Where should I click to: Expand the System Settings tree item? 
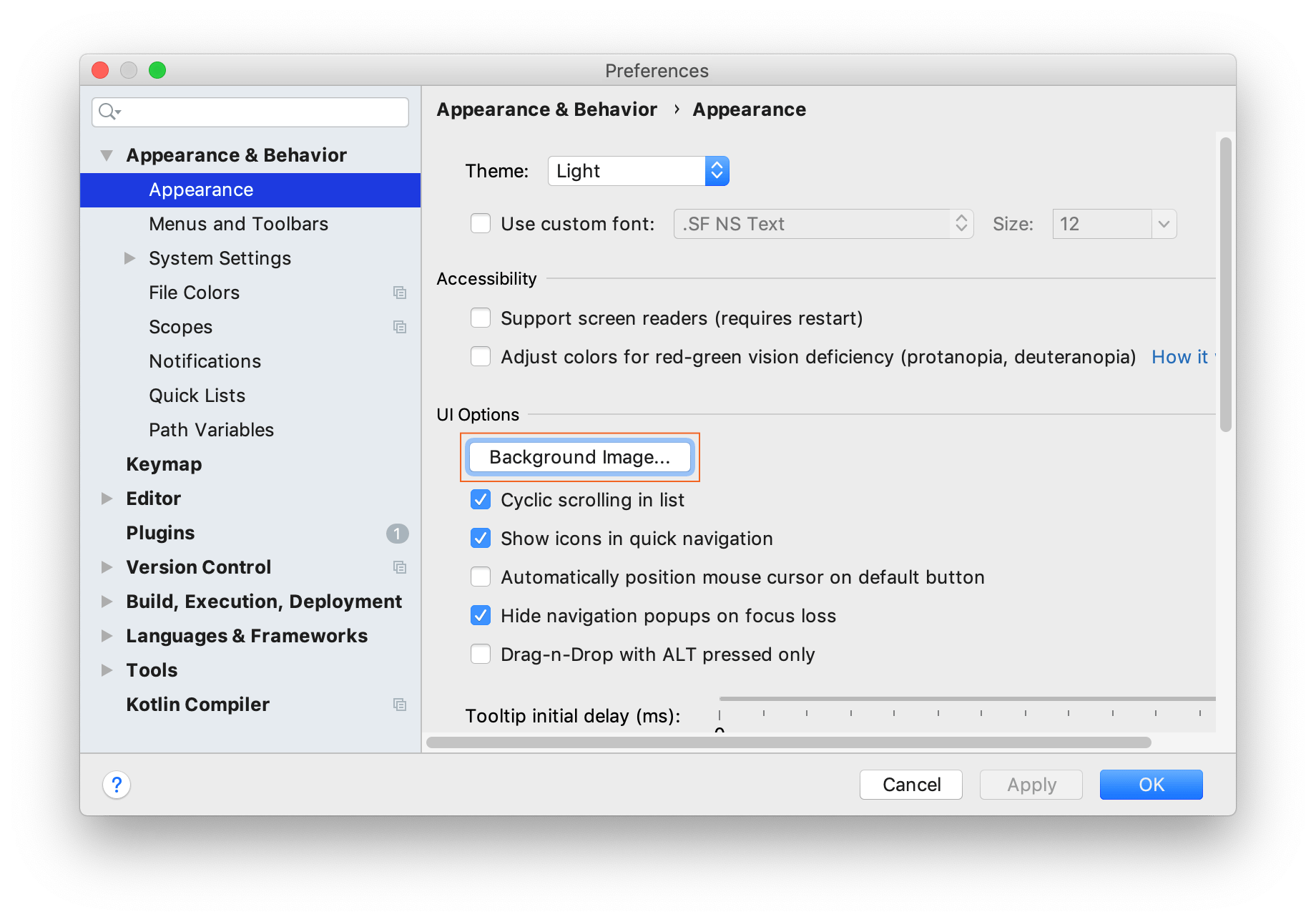pos(130,258)
